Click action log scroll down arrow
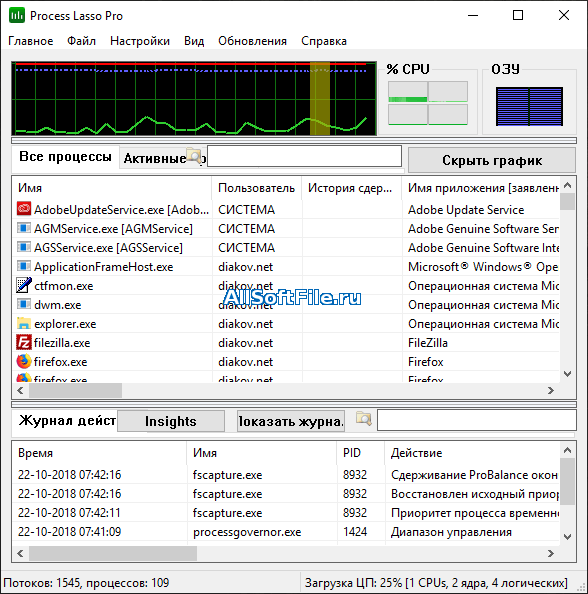The image size is (588, 594). point(567,536)
